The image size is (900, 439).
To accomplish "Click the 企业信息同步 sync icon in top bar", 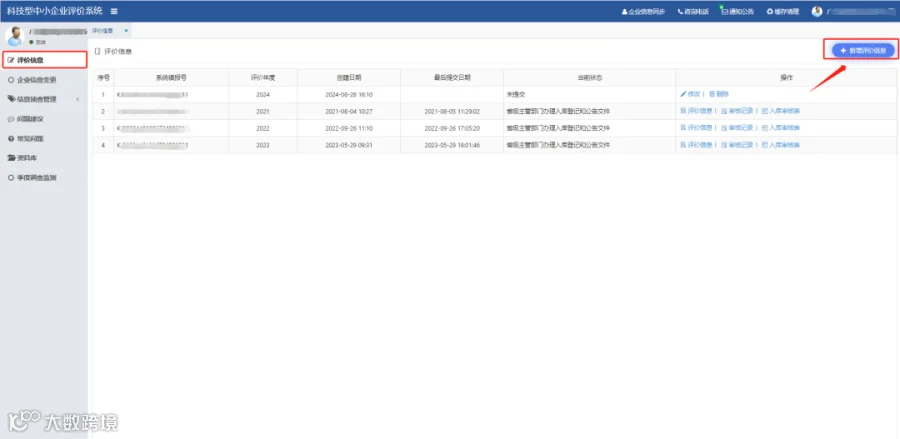I will pyautogui.click(x=624, y=11).
